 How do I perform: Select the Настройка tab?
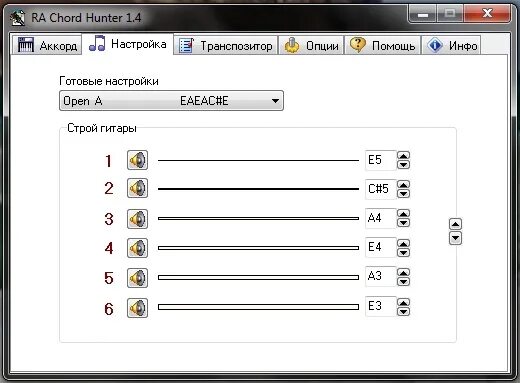click(x=128, y=44)
